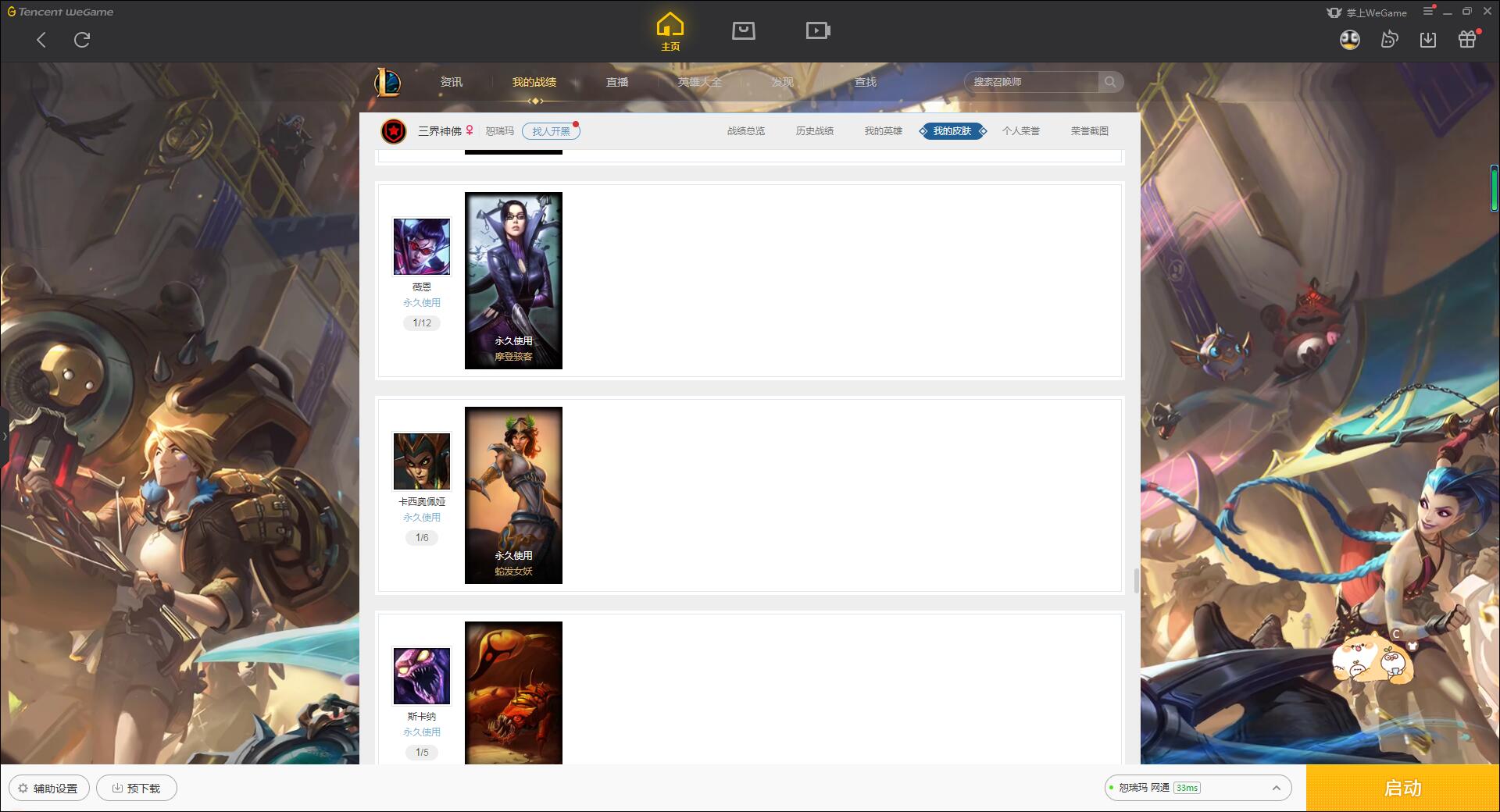Image resolution: width=1500 pixels, height=812 pixels.
Task: Click the 33ms ping indicator
Action: pos(1187,788)
